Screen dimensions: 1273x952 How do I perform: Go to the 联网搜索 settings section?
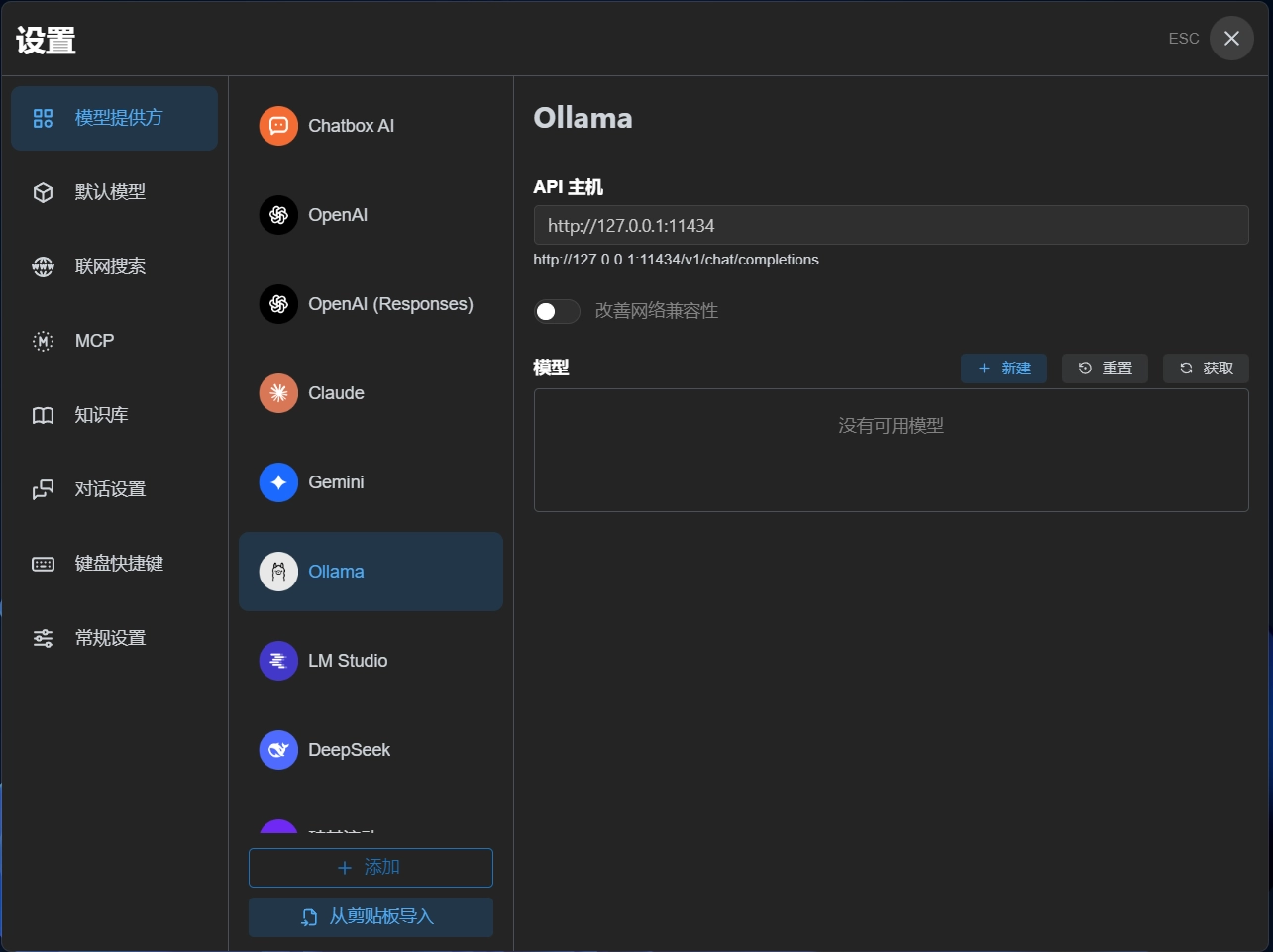click(114, 266)
